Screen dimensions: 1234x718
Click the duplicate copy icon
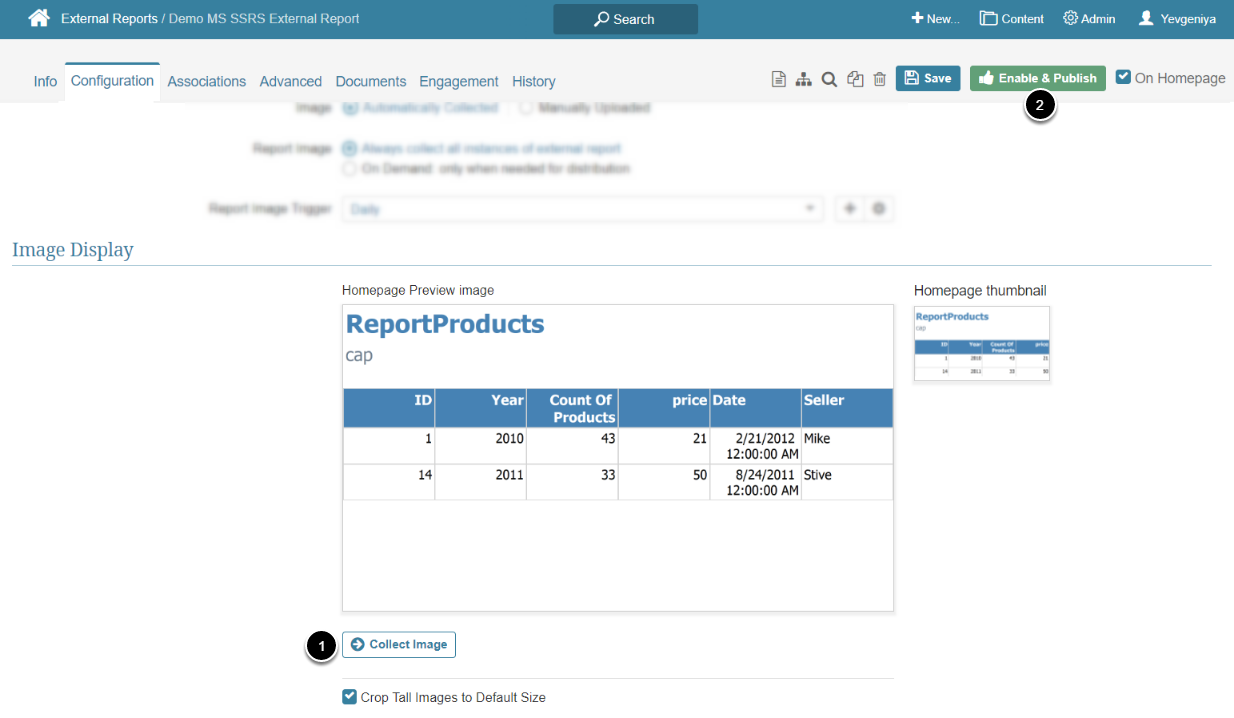point(855,79)
